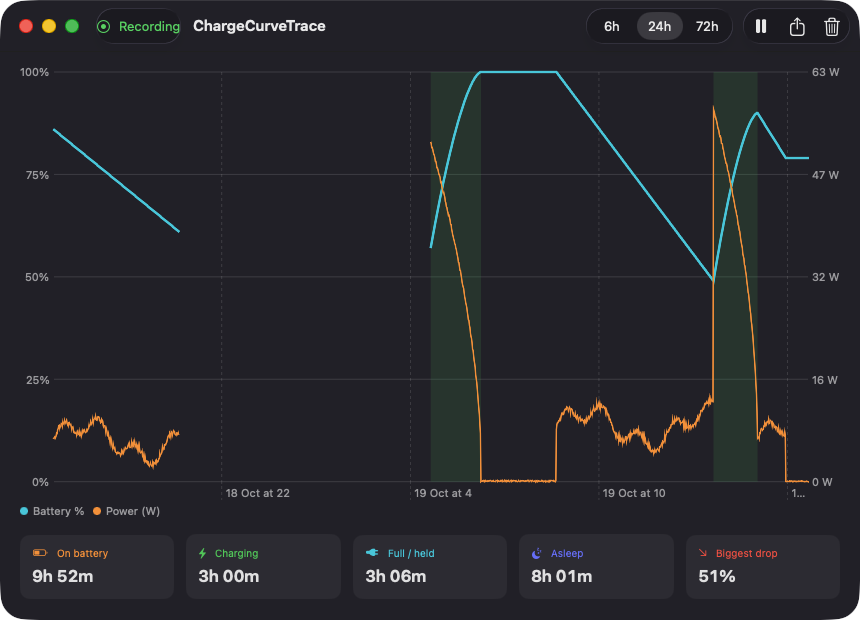The height and width of the screenshot is (620, 860).
Task: Click the 19 Oct at 10 axis label
Action: click(x=633, y=493)
